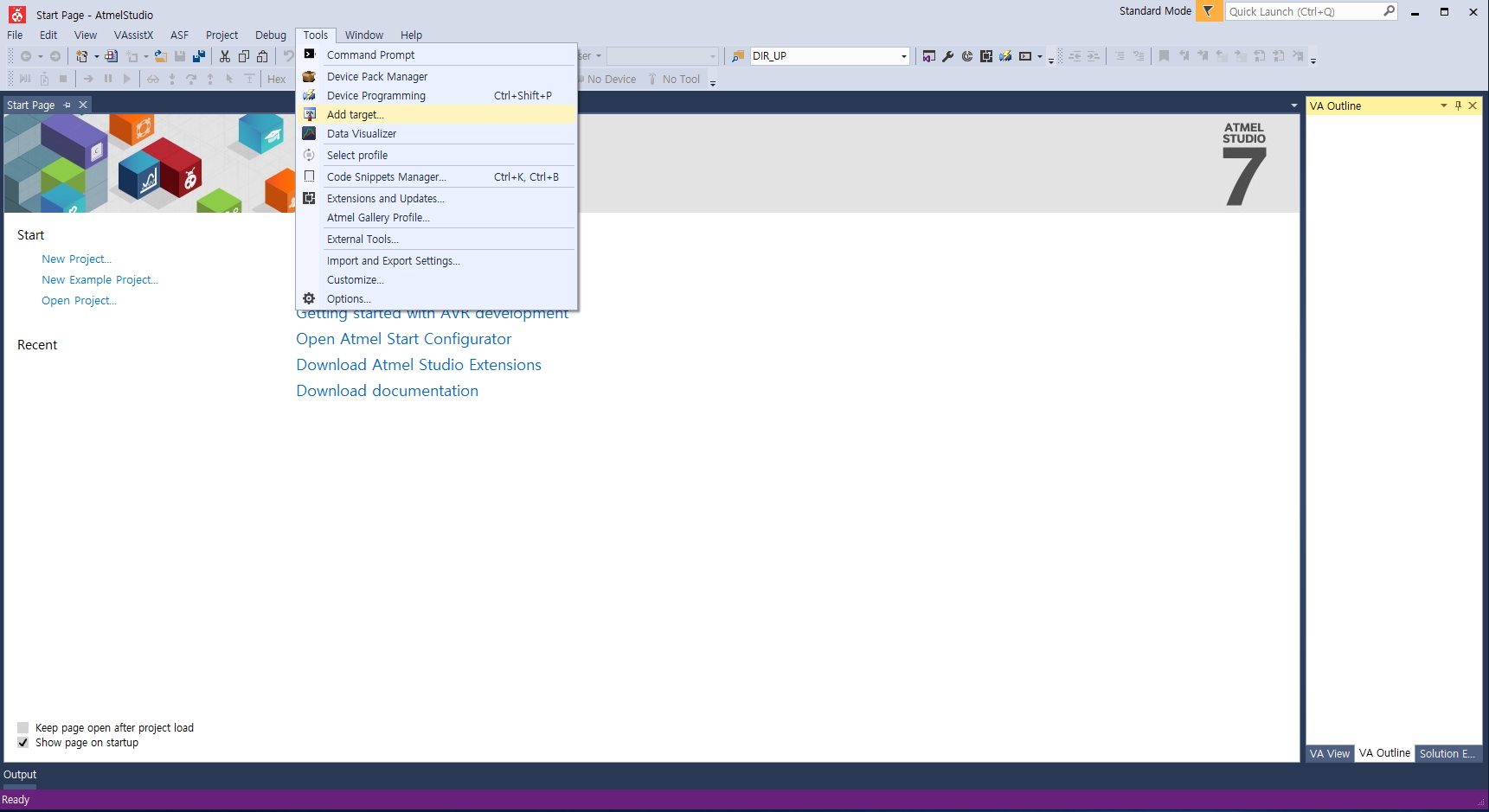This screenshot has height=812, width=1489.
Task: Open the Debug menu
Action: tap(271, 35)
